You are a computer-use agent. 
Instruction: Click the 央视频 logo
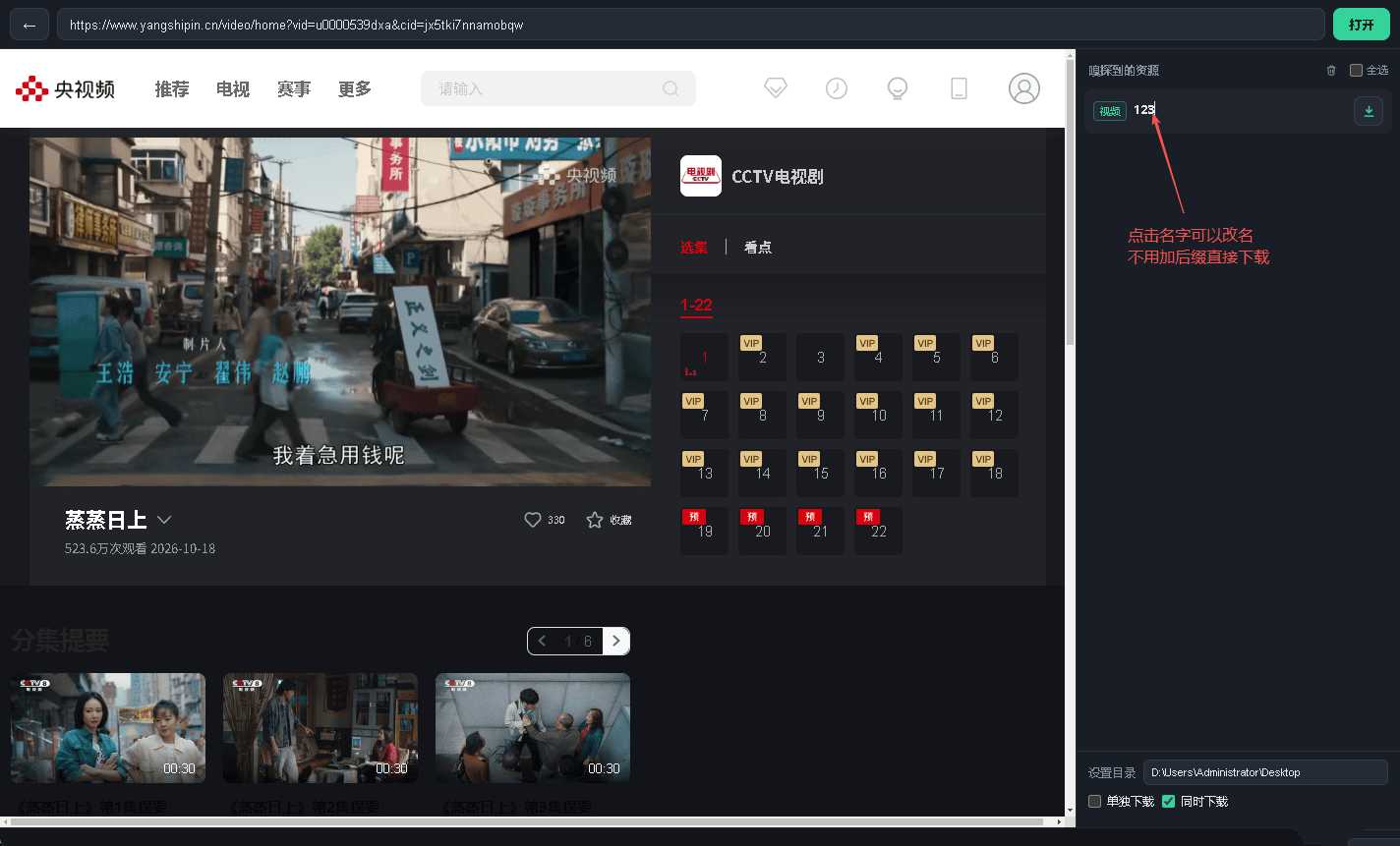click(x=65, y=89)
